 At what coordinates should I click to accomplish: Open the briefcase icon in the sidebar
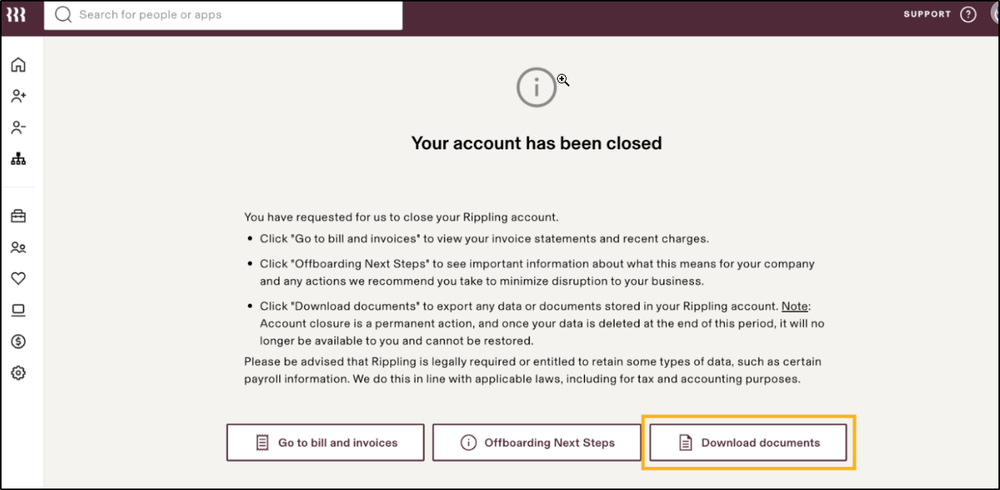tap(18, 216)
